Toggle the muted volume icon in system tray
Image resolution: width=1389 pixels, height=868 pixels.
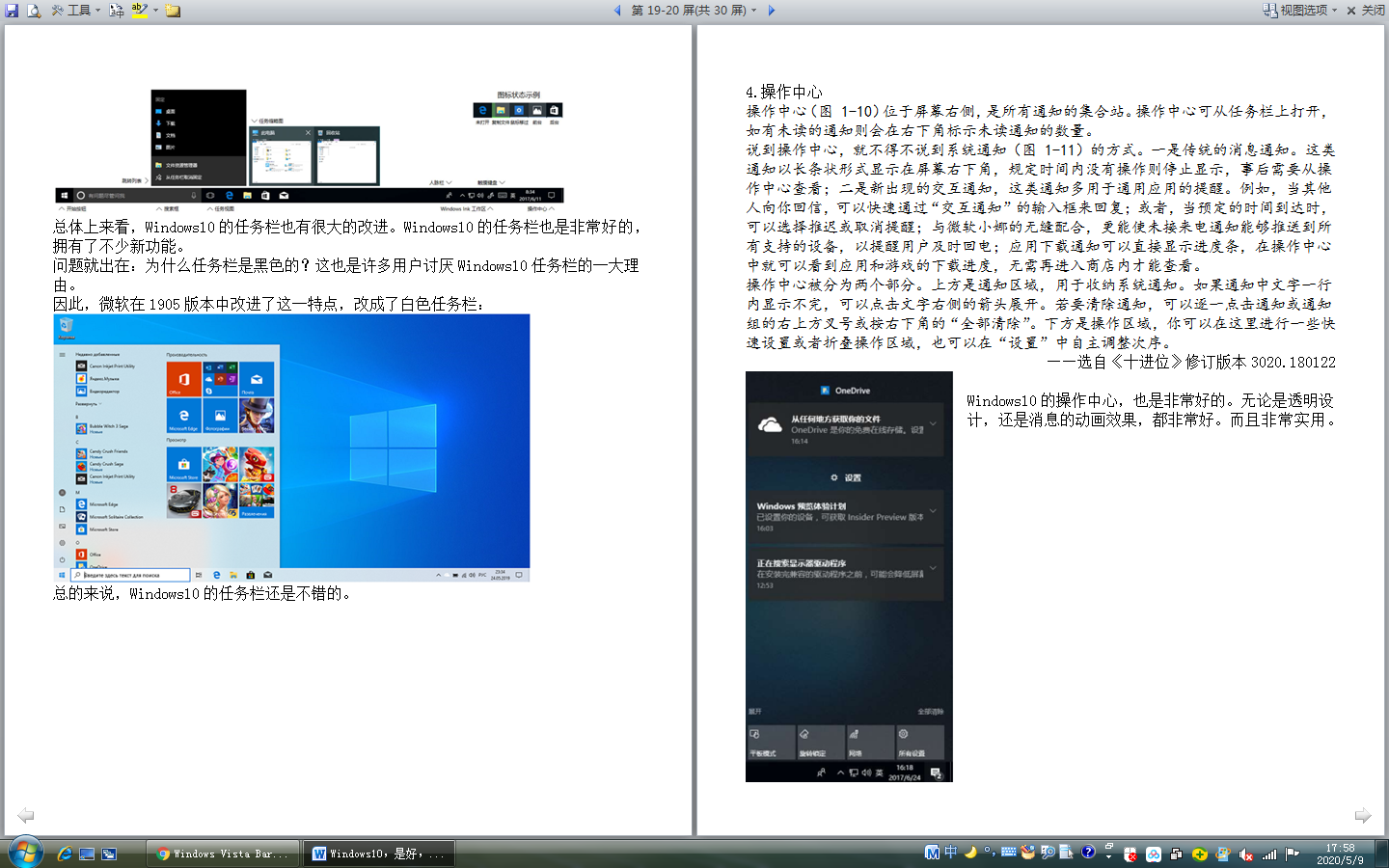pos(1246,854)
